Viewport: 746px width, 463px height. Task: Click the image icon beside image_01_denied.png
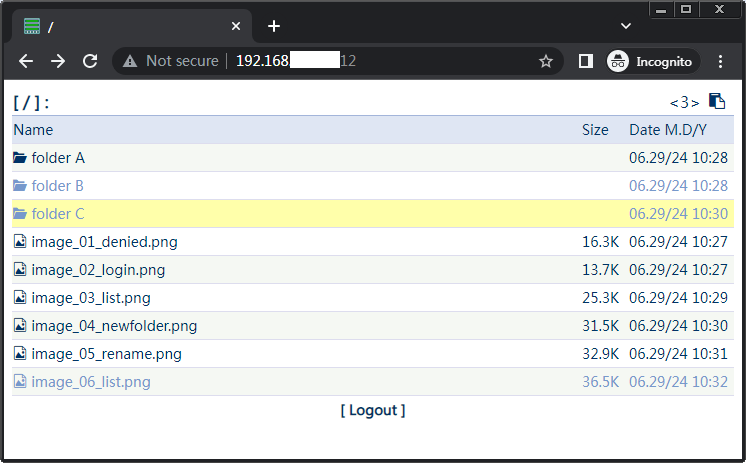(x=20, y=242)
